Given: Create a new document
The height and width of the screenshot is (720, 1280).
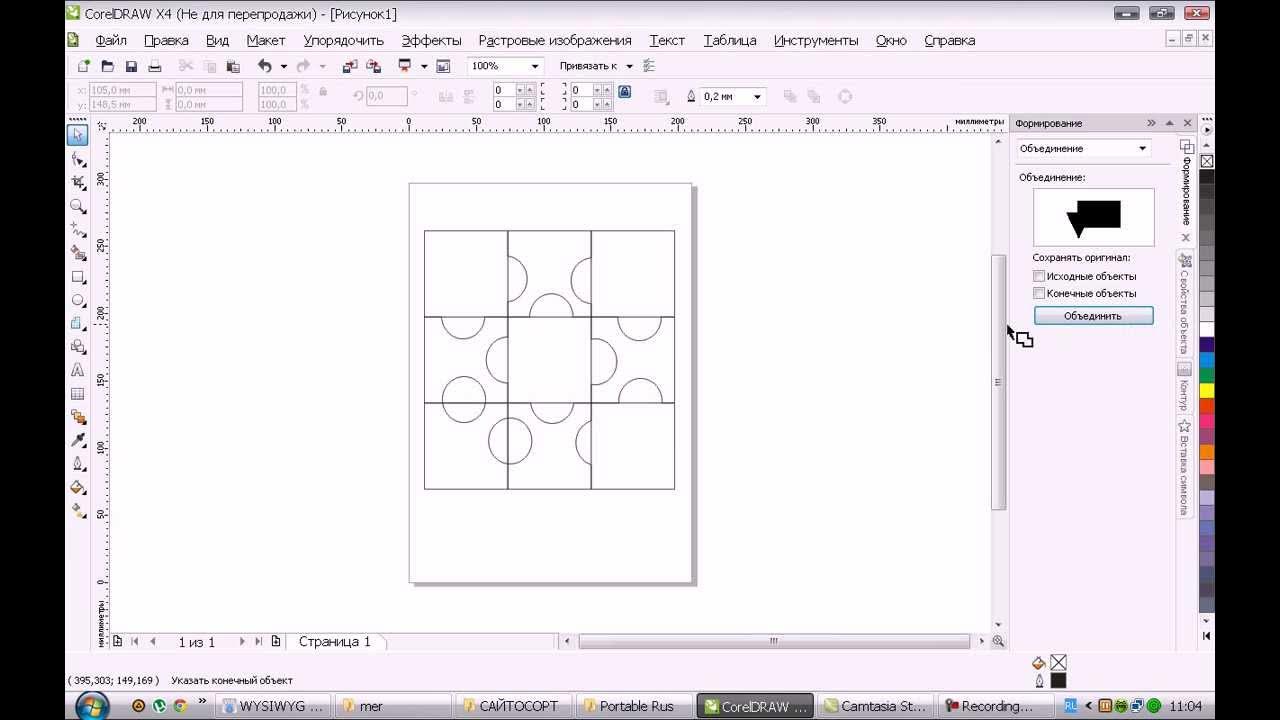Looking at the screenshot, I should click(x=84, y=66).
